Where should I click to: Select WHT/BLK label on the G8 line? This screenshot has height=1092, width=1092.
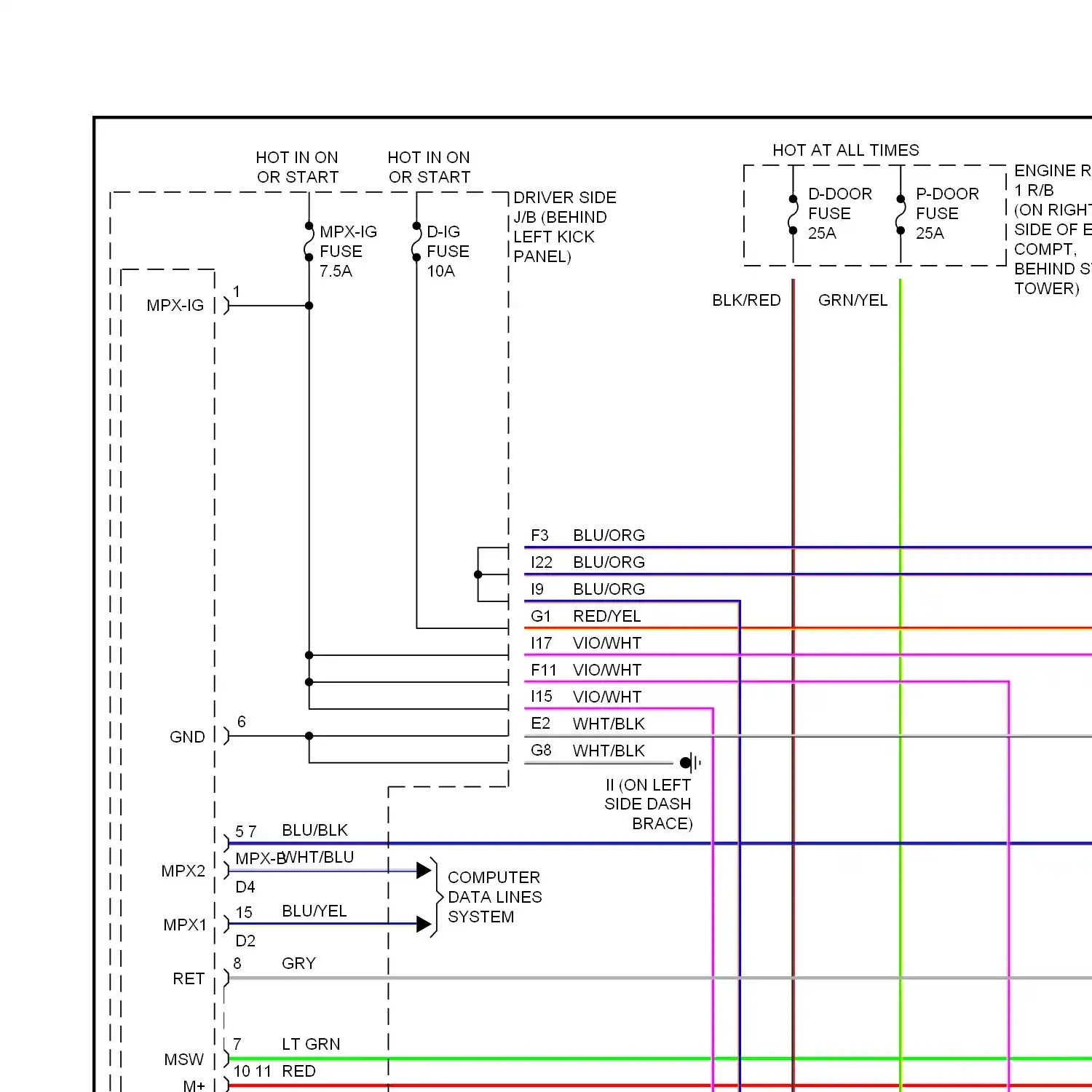[609, 751]
